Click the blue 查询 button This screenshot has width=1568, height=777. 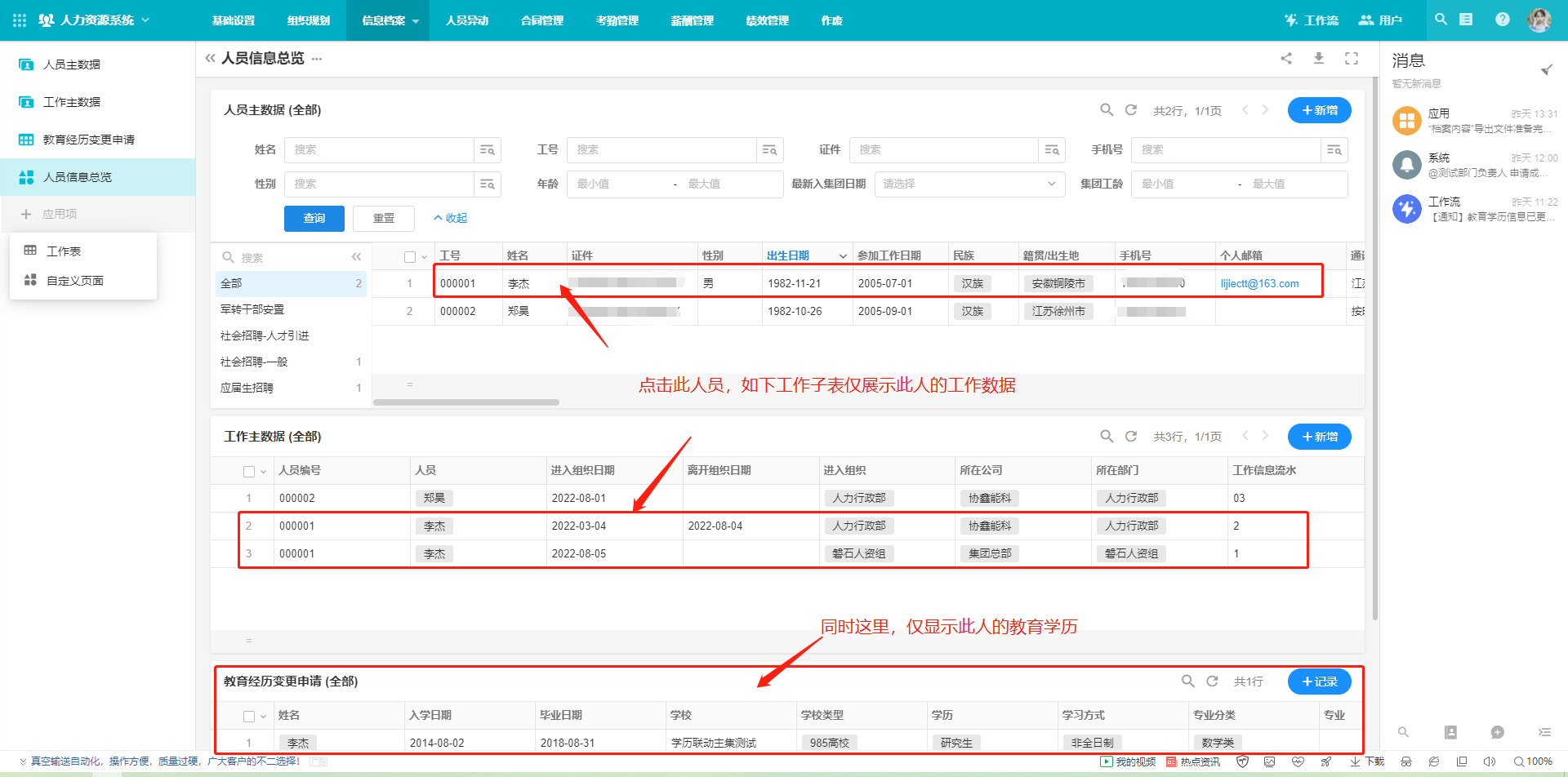(314, 219)
